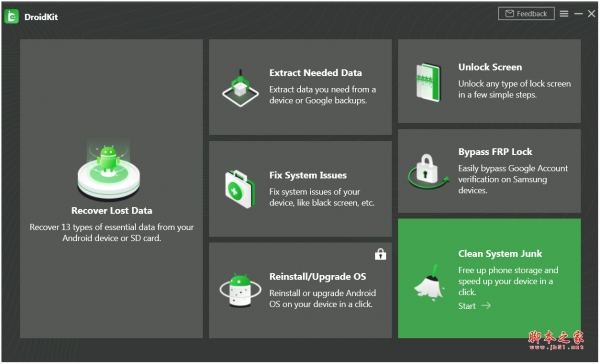Click Start link in Clean System Junk

tap(467, 306)
